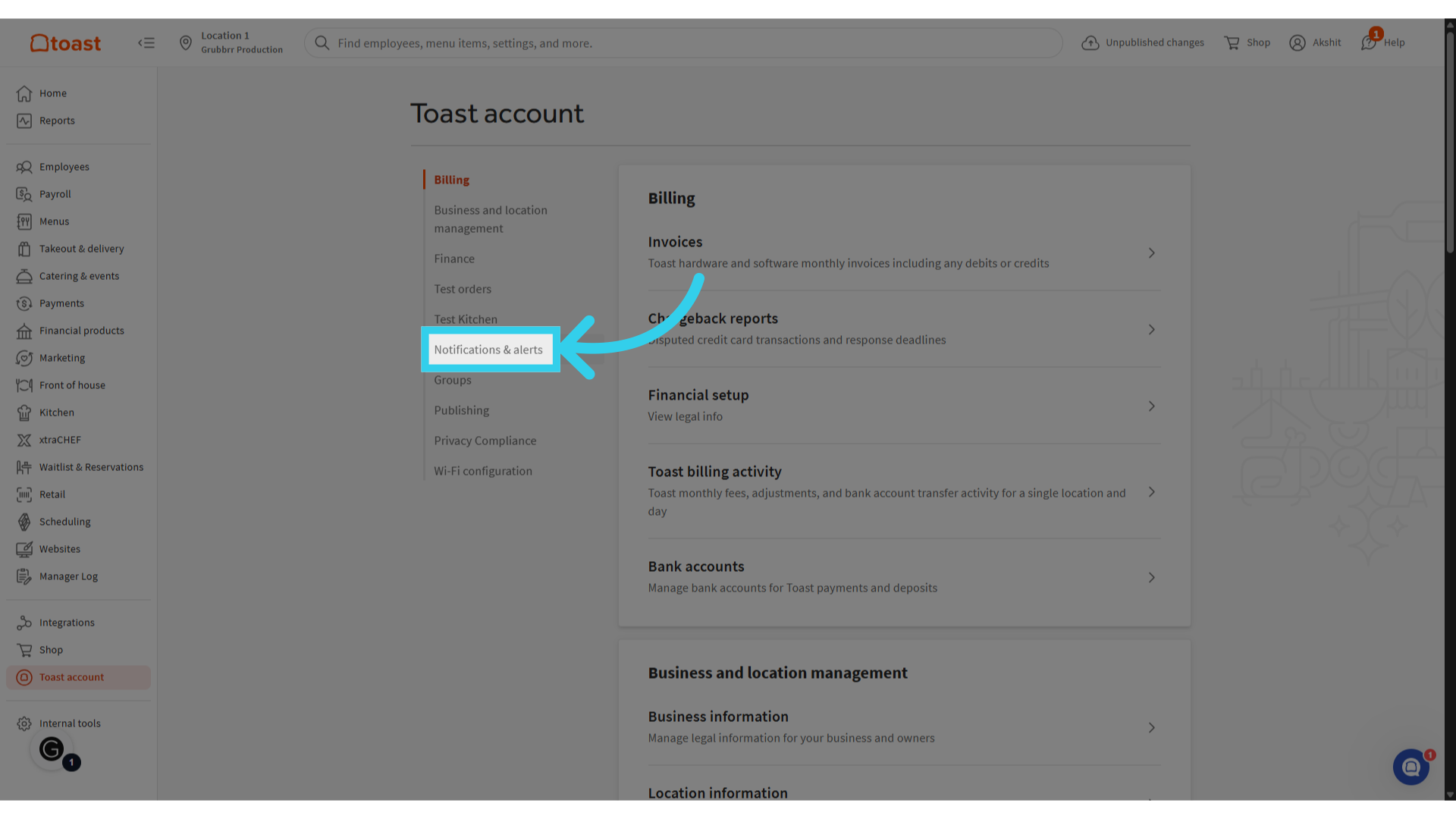1456x819 pixels.
Task: Focus the Find employees search field
Action: click(x=683, y=43)
